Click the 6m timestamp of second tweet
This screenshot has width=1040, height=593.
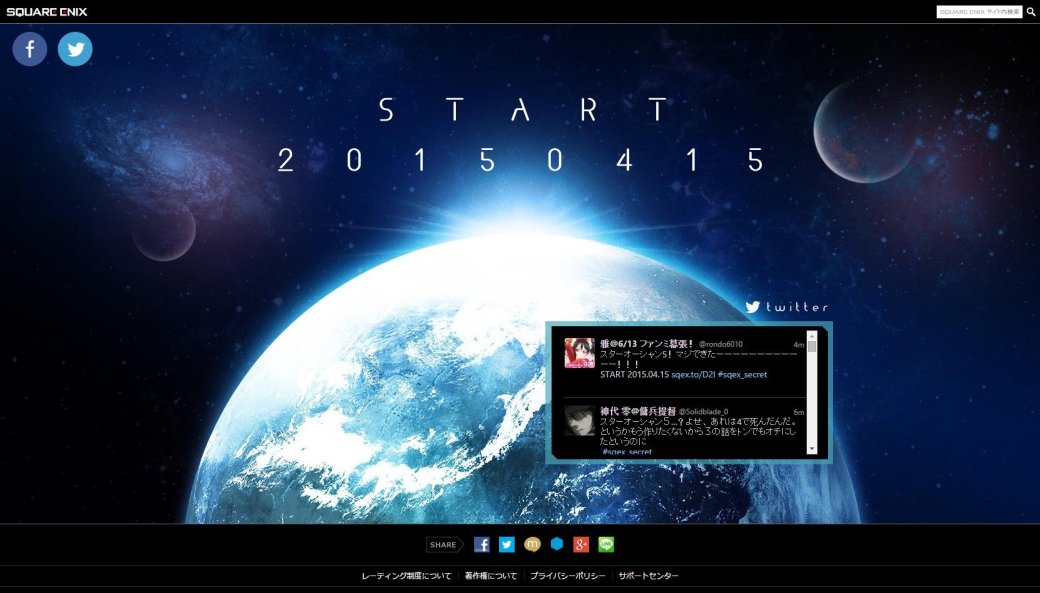[799, 413]
